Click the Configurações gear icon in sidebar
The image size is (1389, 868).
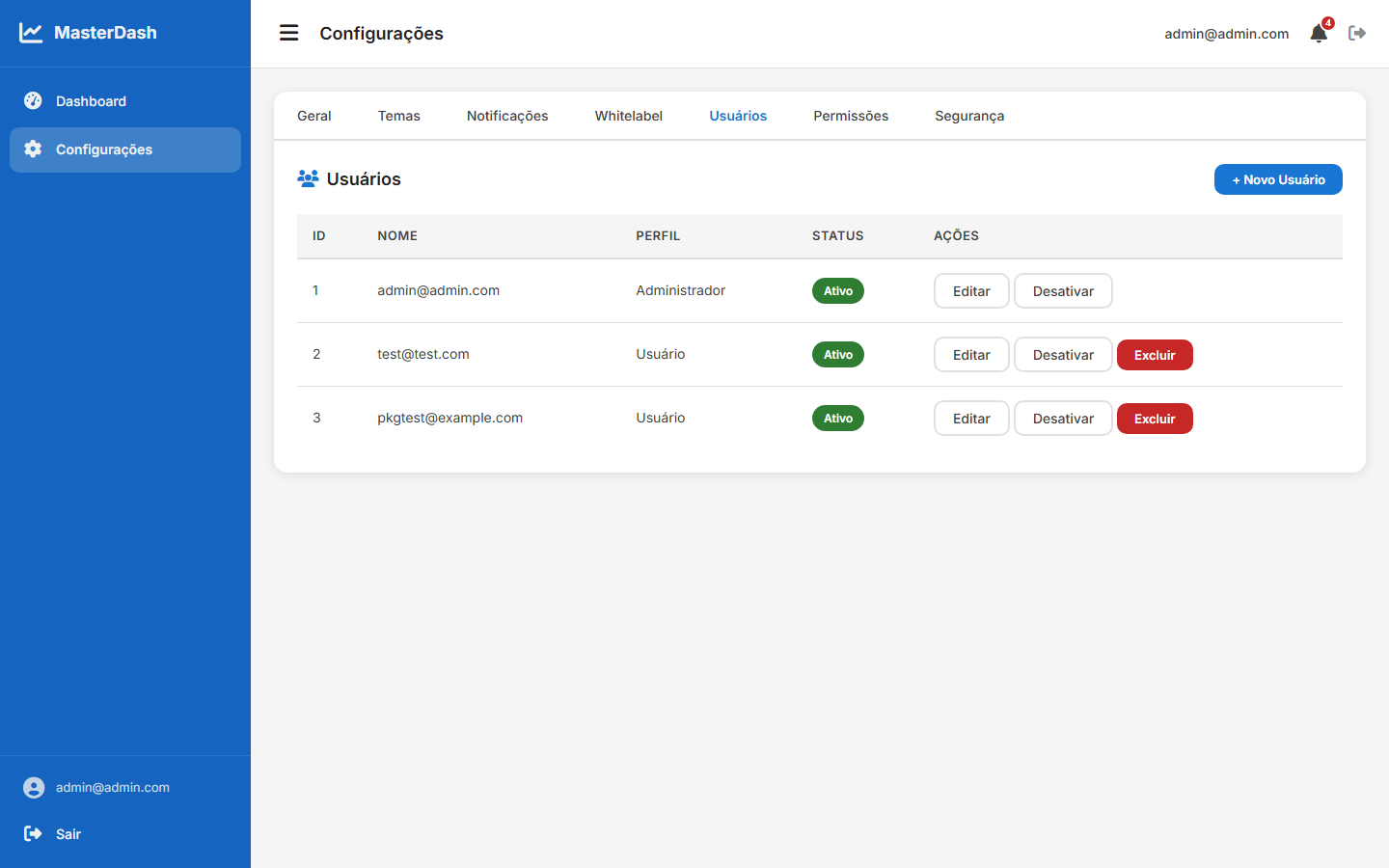(33, 149)
